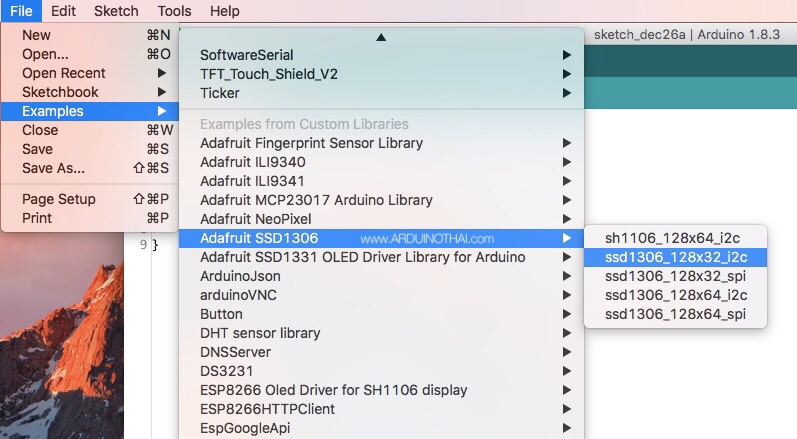Expand Adafruit SSD1331 OLED Driver Library examples

pos(381,257)
